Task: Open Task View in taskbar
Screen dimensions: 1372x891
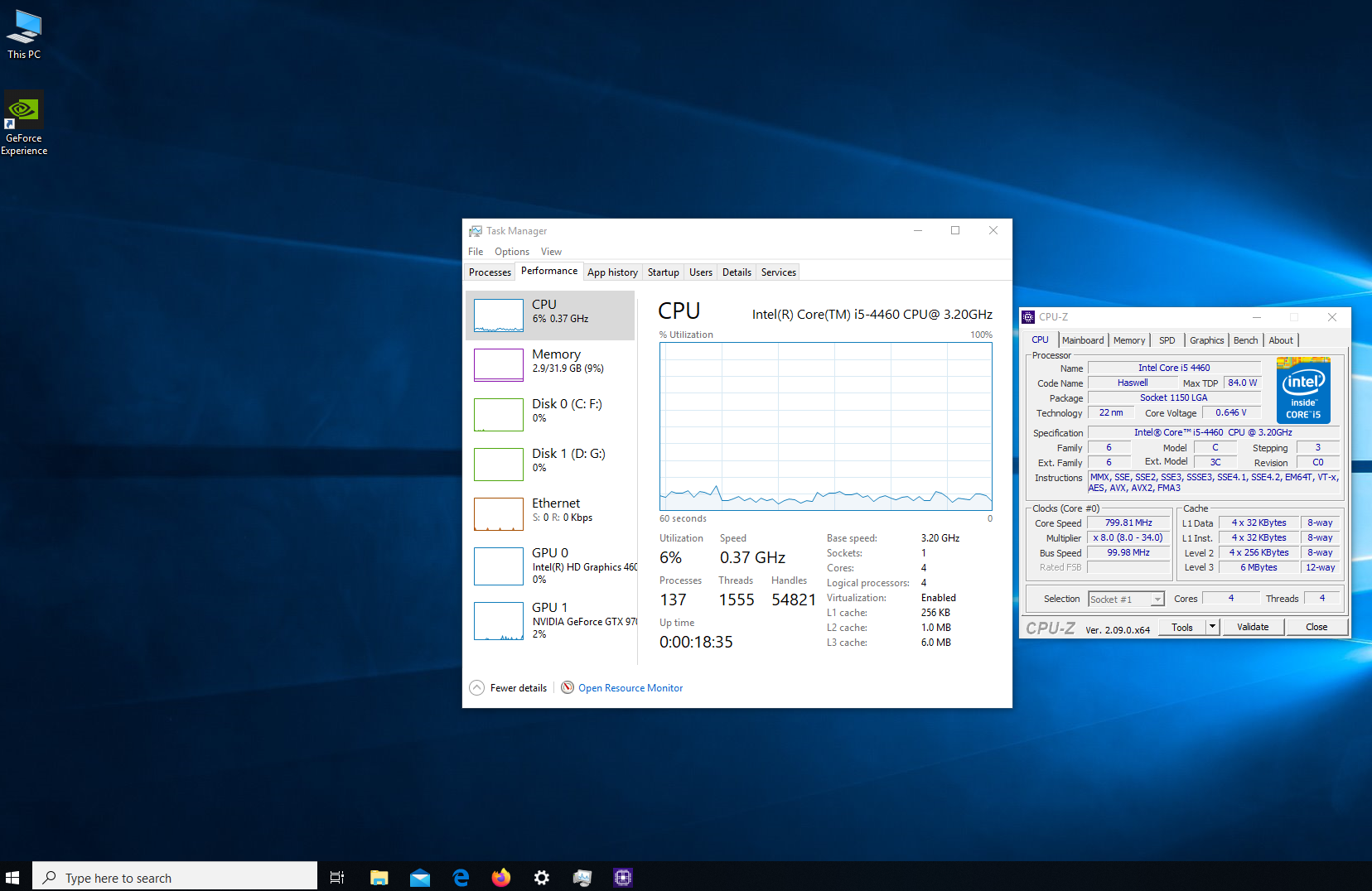Action: pyautogui.click(x=336, y=877)
